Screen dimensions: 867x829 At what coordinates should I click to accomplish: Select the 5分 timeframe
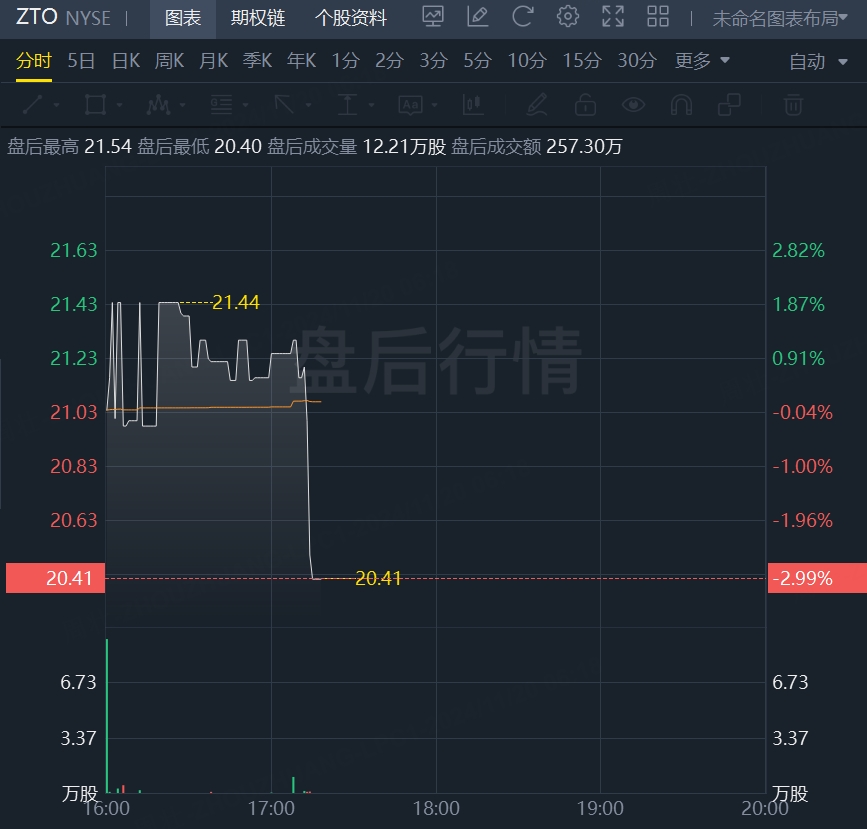click(477, 61)
